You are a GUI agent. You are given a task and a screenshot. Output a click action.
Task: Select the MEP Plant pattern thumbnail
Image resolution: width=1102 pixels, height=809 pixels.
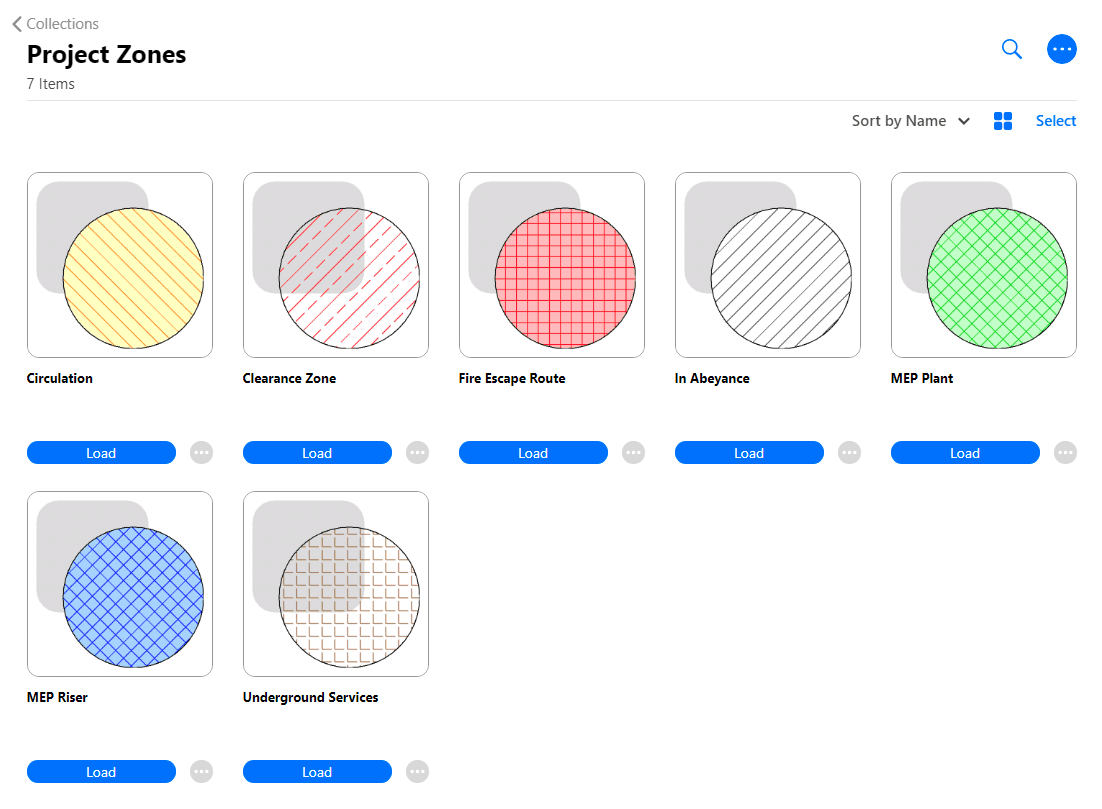pos(983,264)
